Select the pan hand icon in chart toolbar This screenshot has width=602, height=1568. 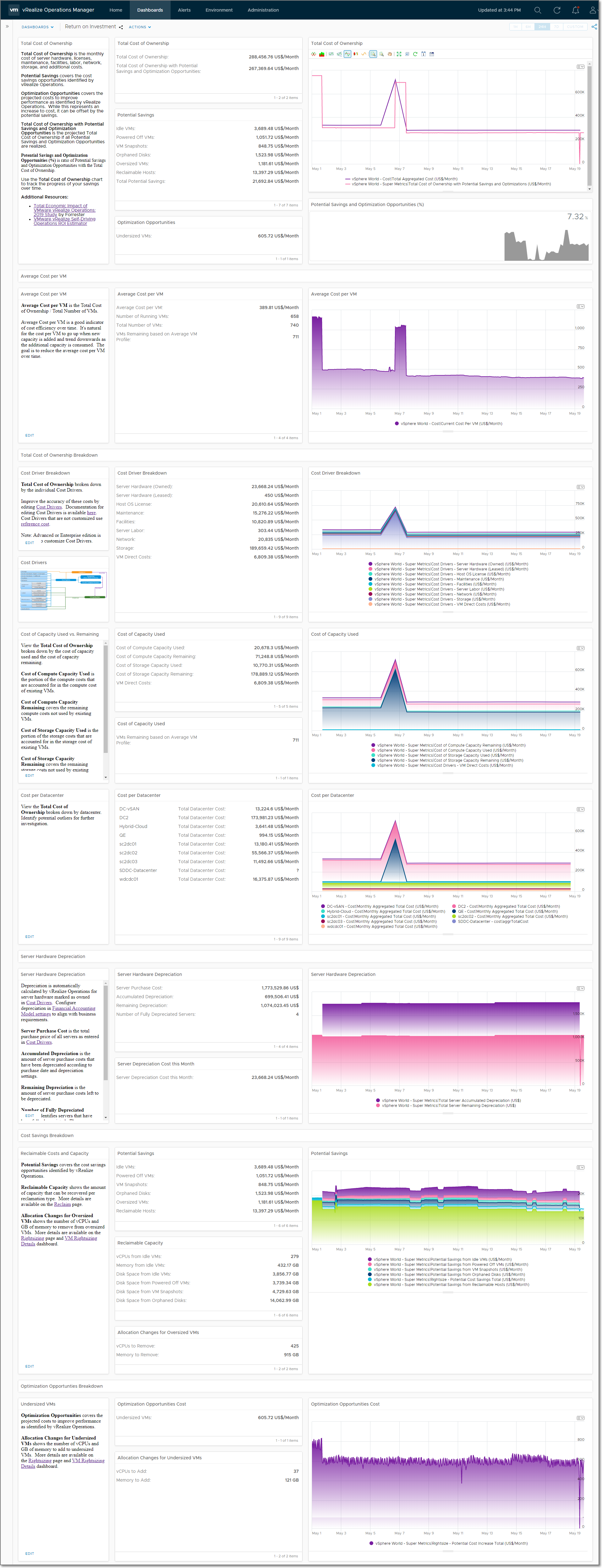(x=390, y=54)
